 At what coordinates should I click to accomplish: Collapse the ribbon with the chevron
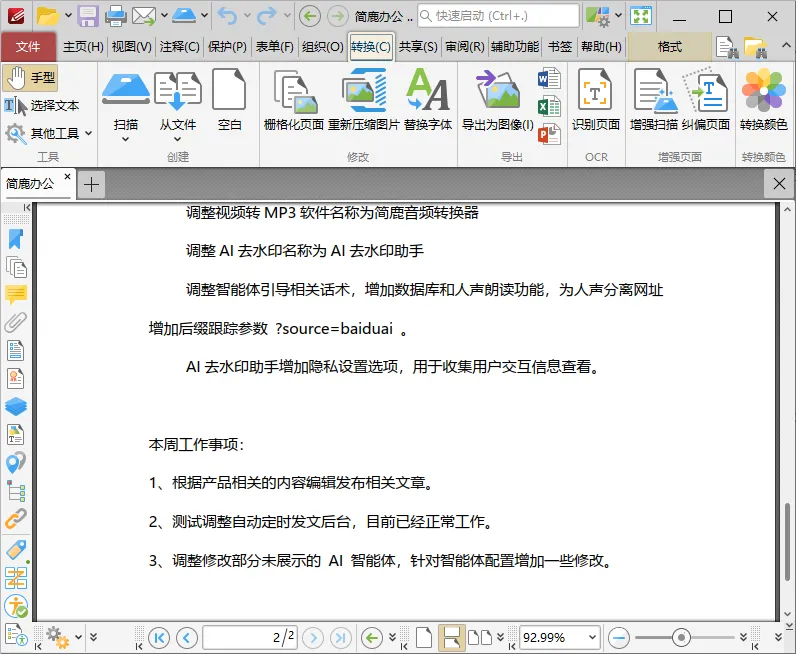(x=786, y=46)
